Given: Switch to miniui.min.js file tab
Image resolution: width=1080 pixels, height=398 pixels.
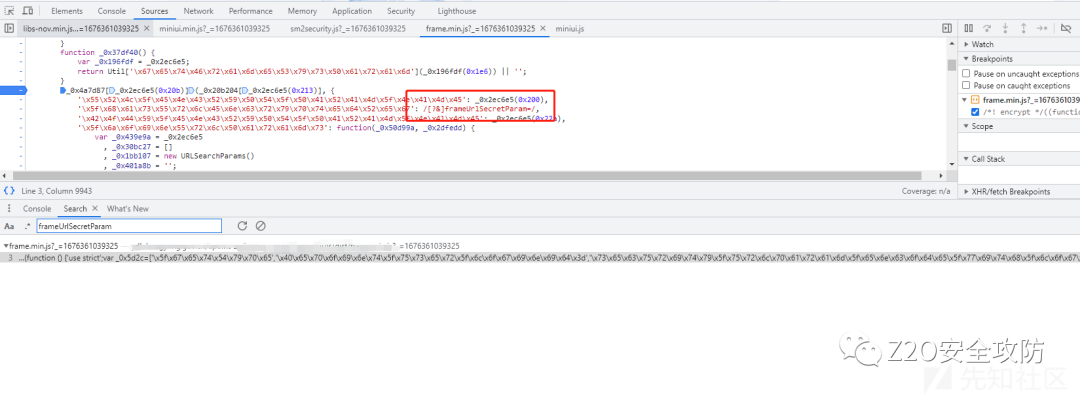Looking at the screenshot, I should [214, 29].
